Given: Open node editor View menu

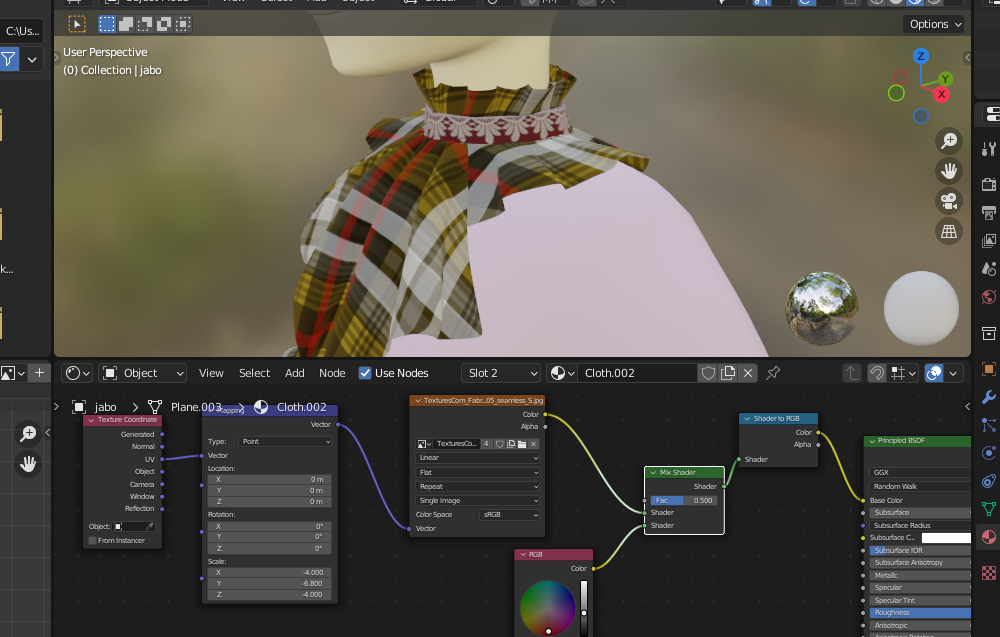Looking at the screenshot, I should click(x=211, y=373).
